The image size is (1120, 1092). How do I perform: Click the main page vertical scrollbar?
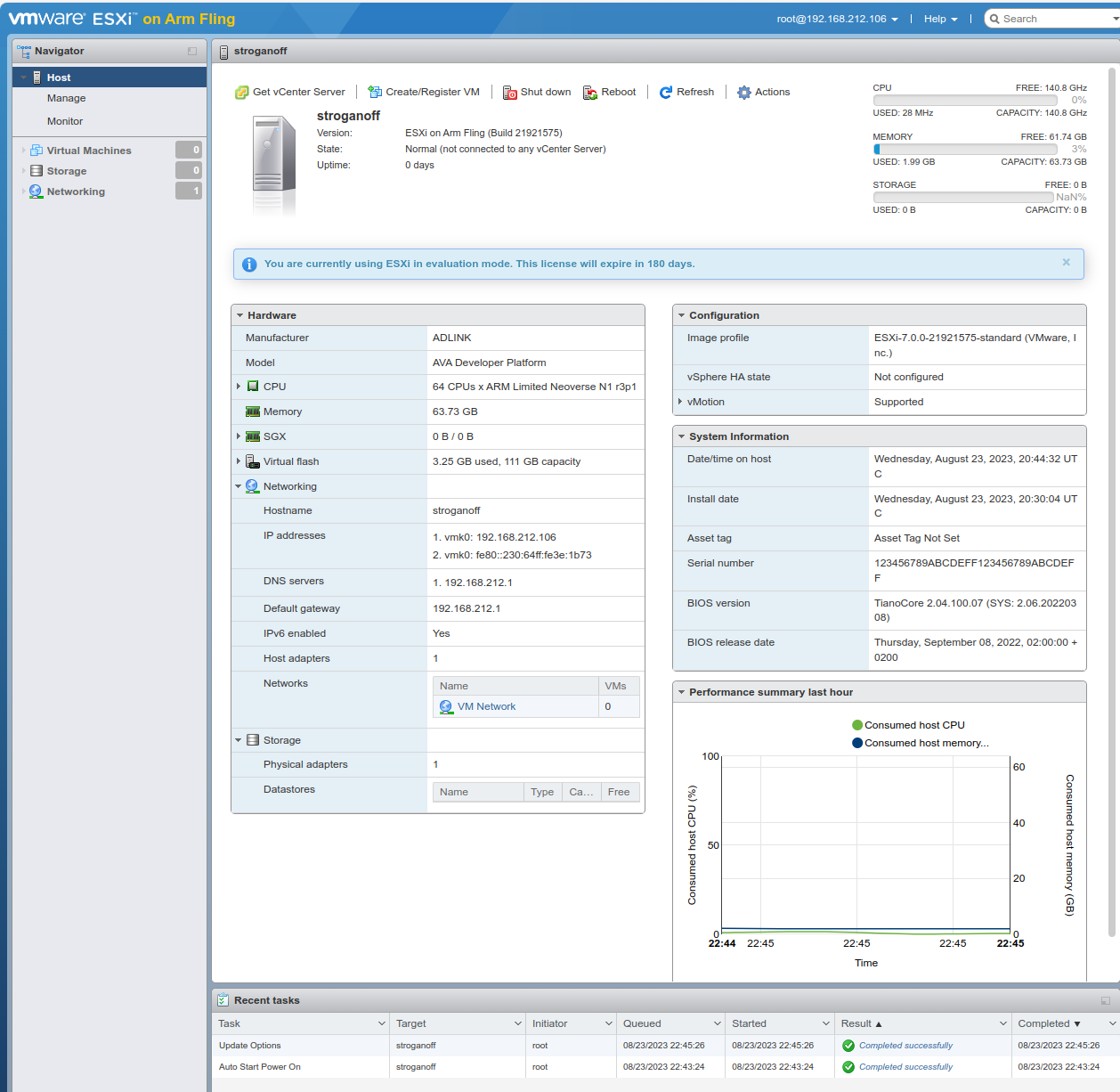click(x=1113, y=503)
